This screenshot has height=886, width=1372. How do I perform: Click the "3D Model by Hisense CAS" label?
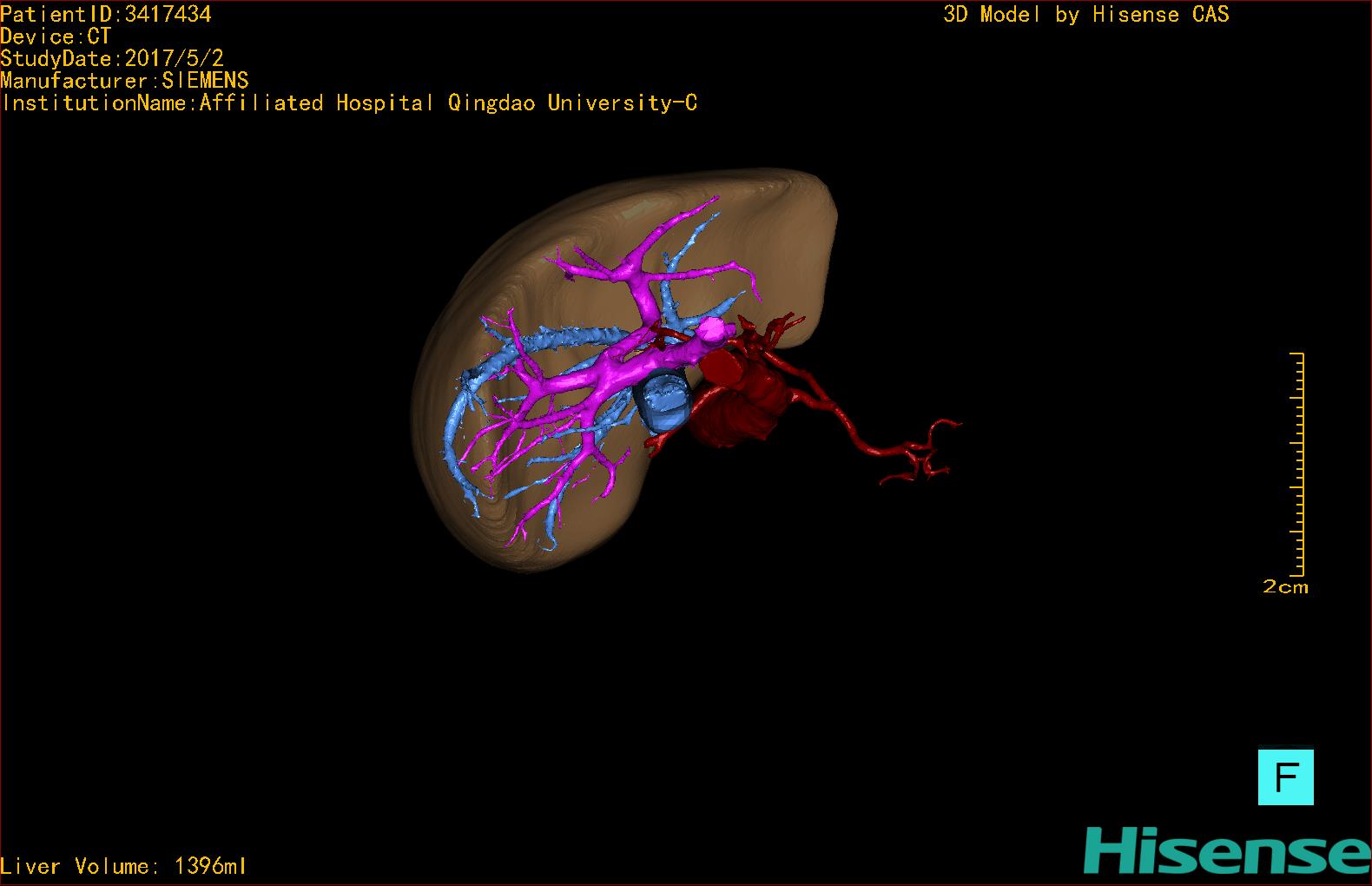point(1086,14)
